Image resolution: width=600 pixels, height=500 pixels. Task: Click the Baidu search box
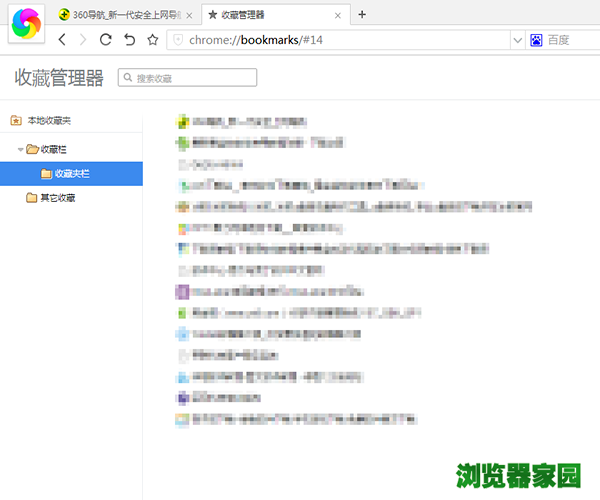click(x=572, y=40)
